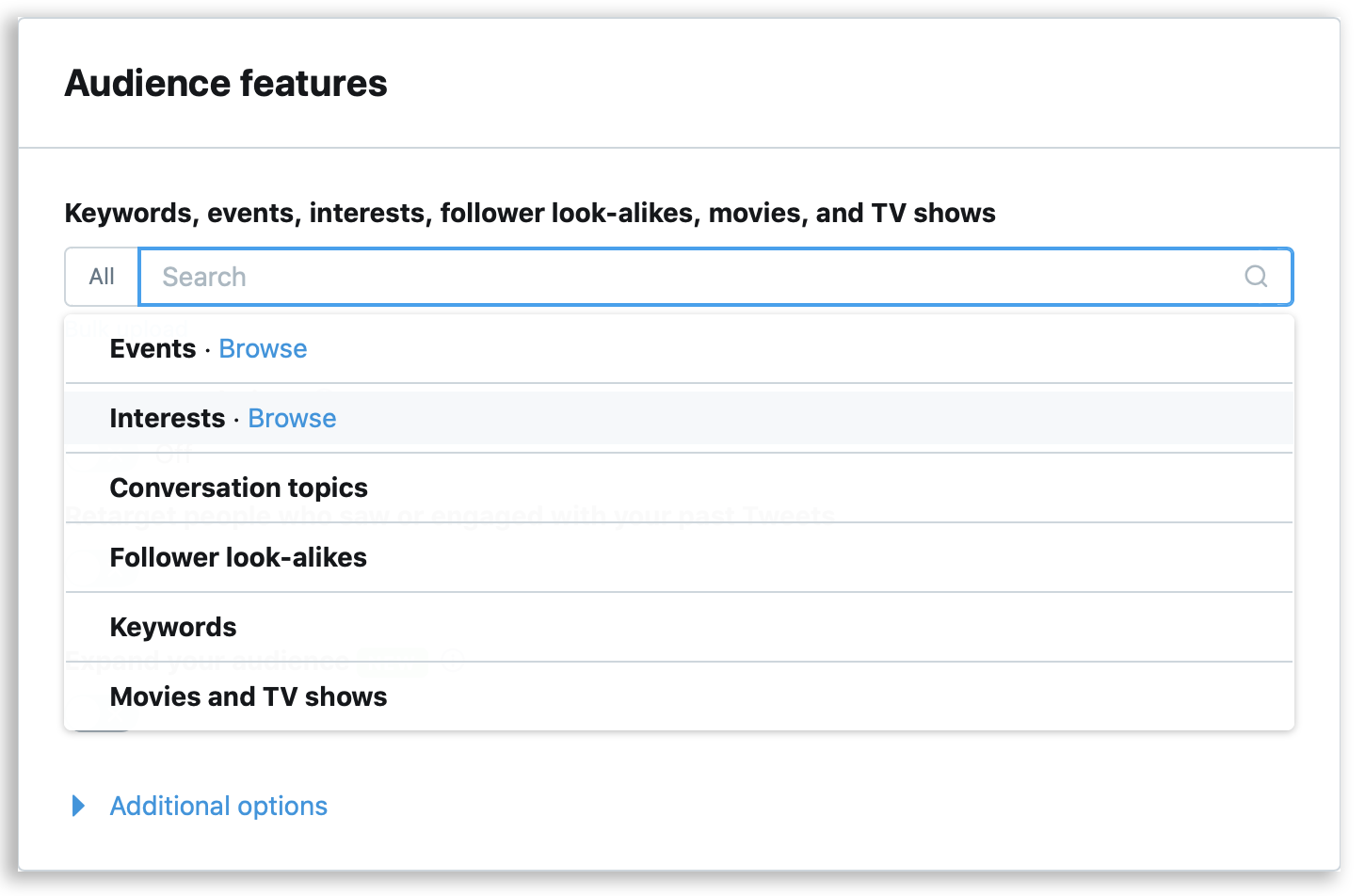The width and height of the screenshot is (1365, 896).
Task: Click the Additional options link text
Action: [x=218, y=806]
